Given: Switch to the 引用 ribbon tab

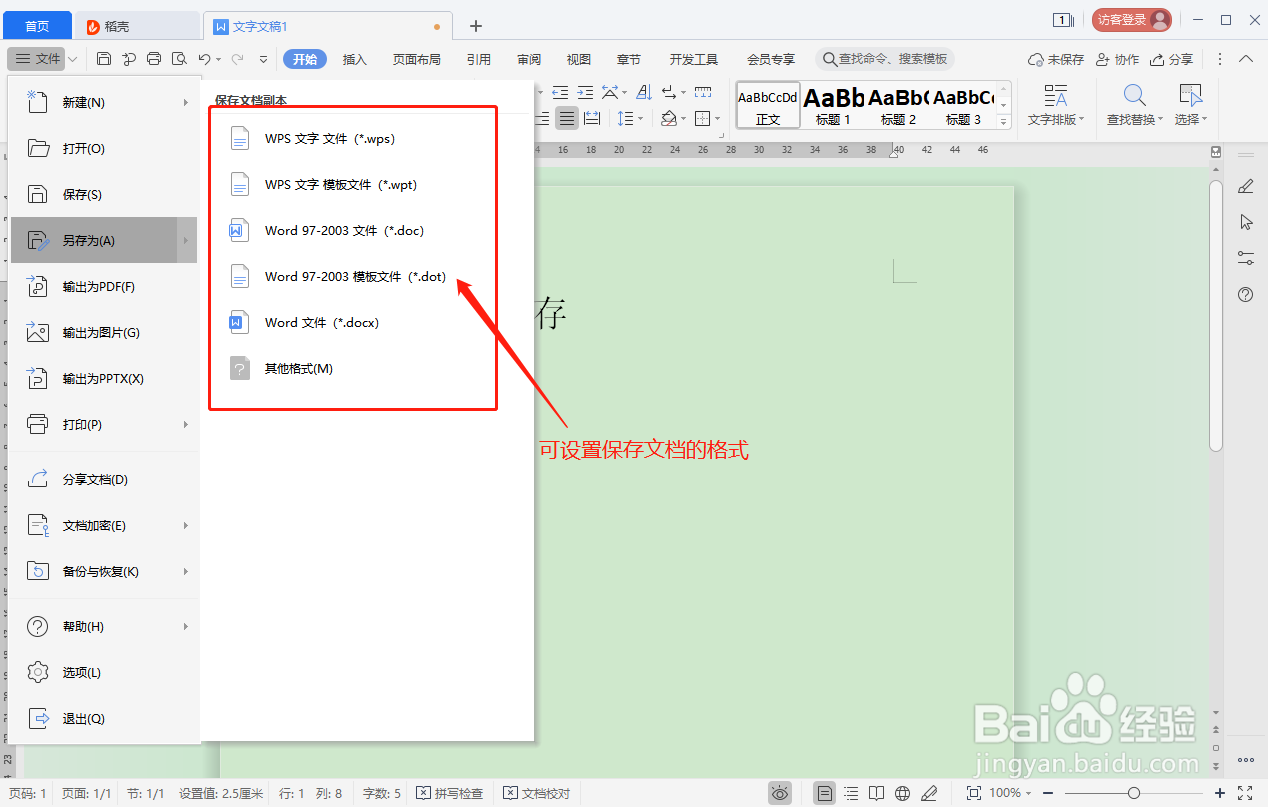Looking at the screenshot, I should point(479,59).
